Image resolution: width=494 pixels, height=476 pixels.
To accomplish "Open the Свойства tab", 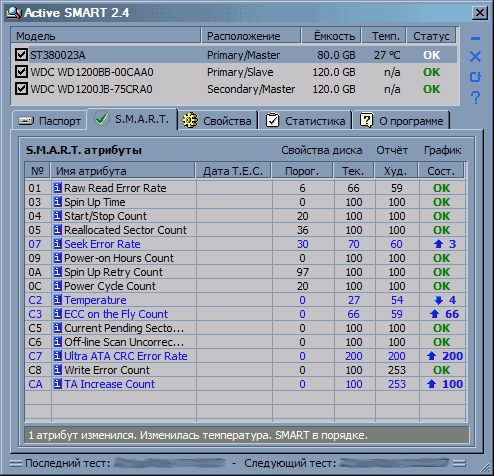I will tap(217, 121).
